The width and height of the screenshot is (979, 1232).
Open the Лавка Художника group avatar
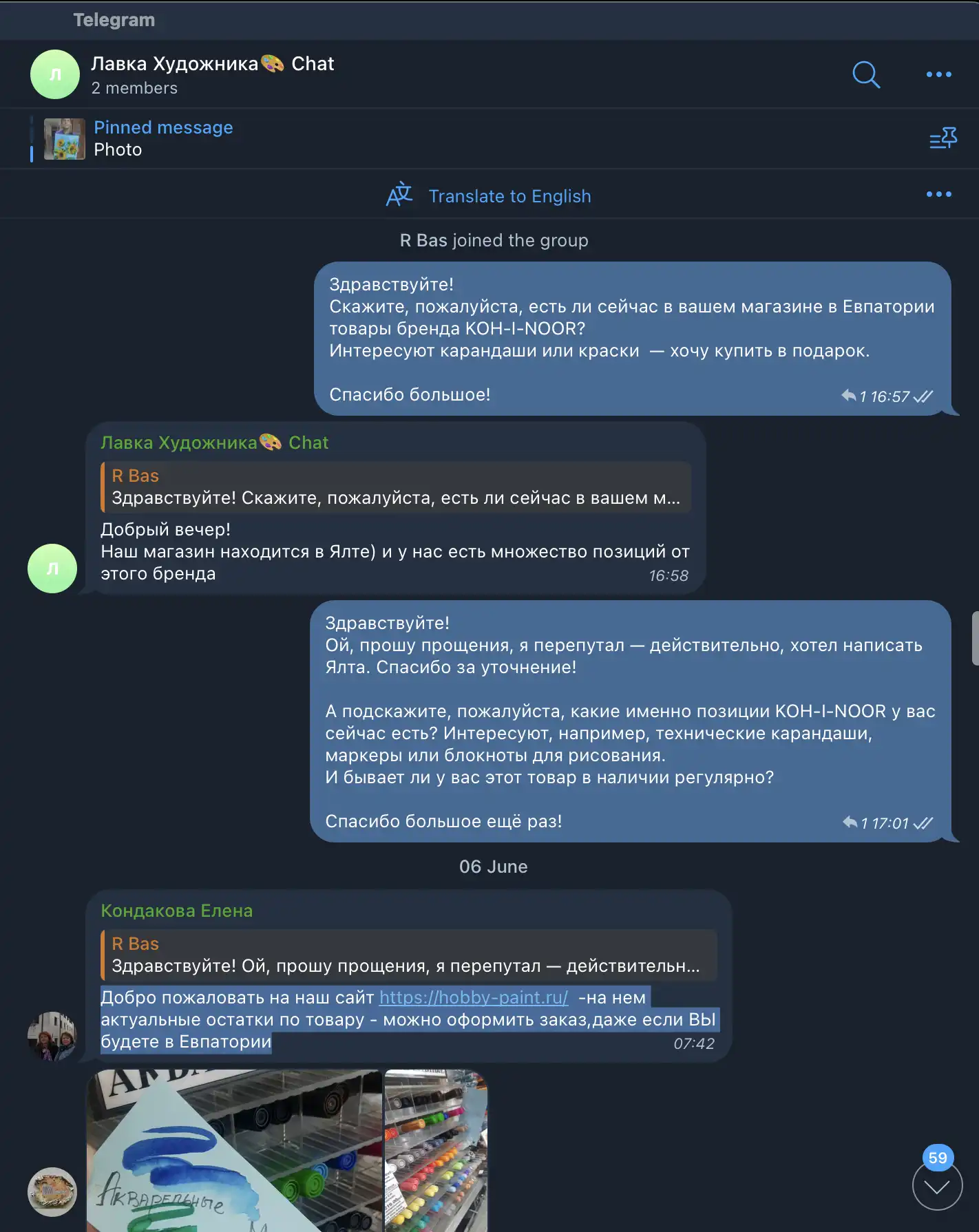point(55,74)
